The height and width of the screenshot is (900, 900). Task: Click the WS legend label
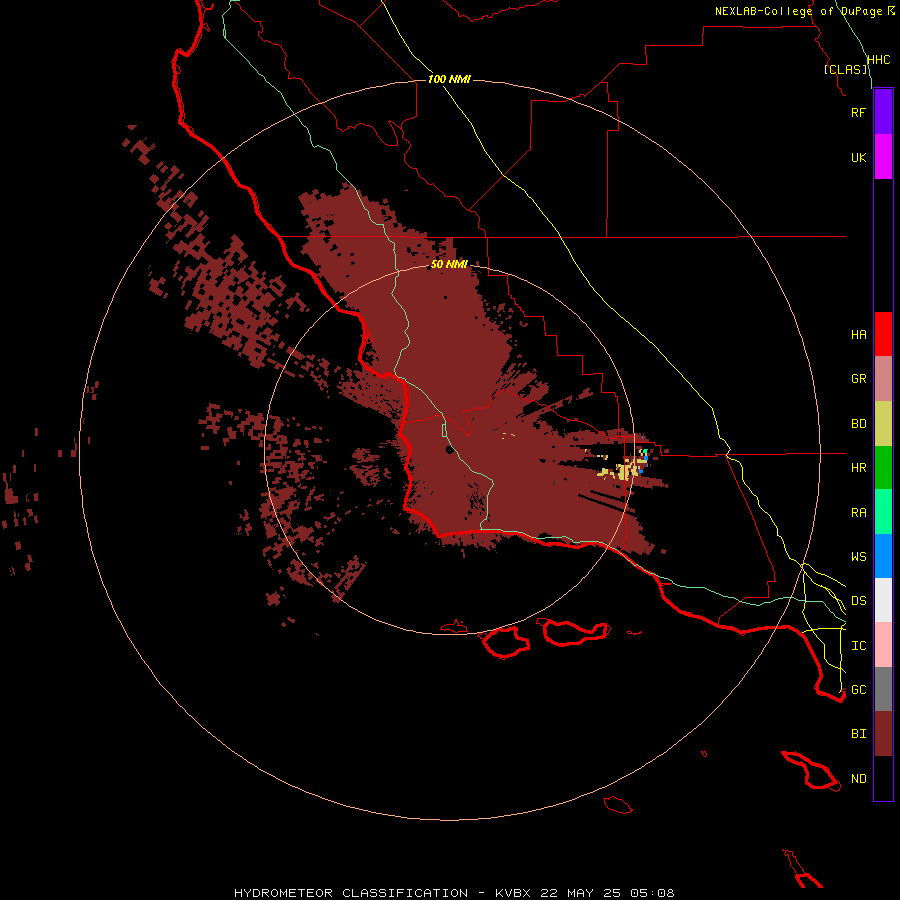[858, 557]
